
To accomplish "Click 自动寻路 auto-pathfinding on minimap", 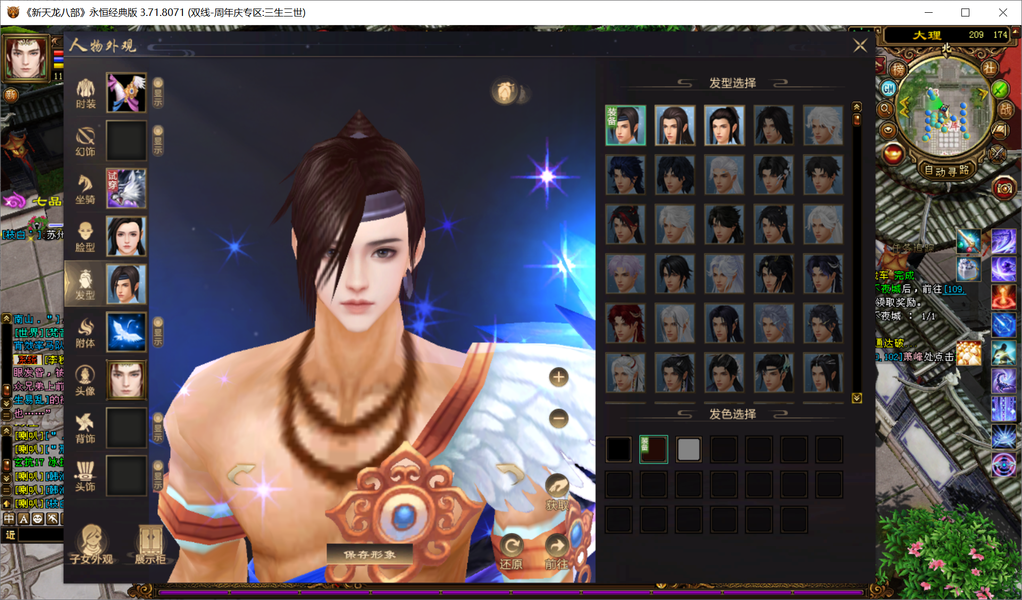I will [946, 171].
